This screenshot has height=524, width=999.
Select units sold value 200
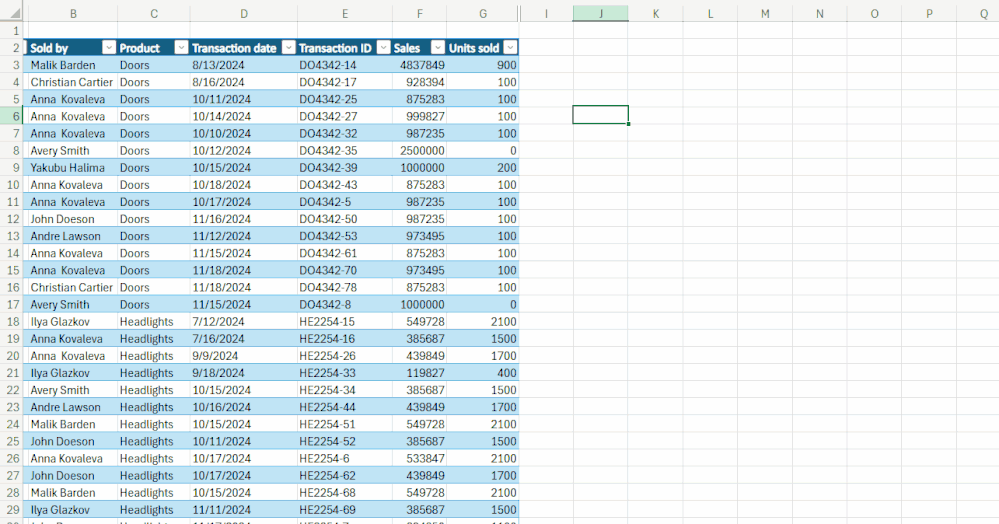pos(483,168)
